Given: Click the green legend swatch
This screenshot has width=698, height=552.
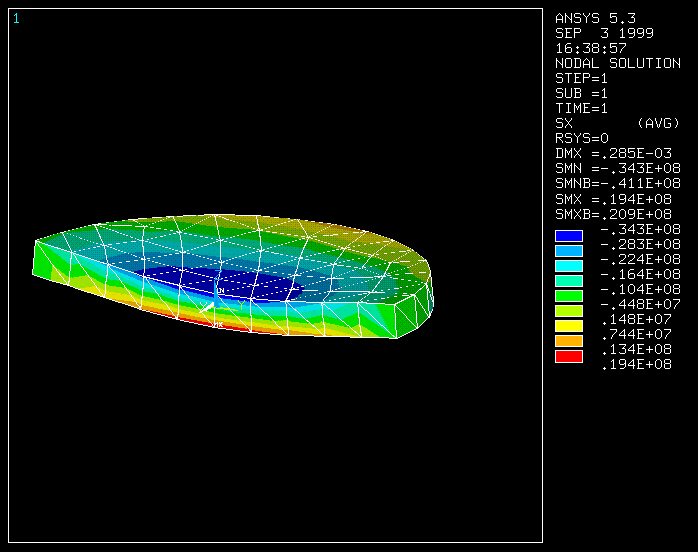Looking at the screenshot, I should (569, 296).
